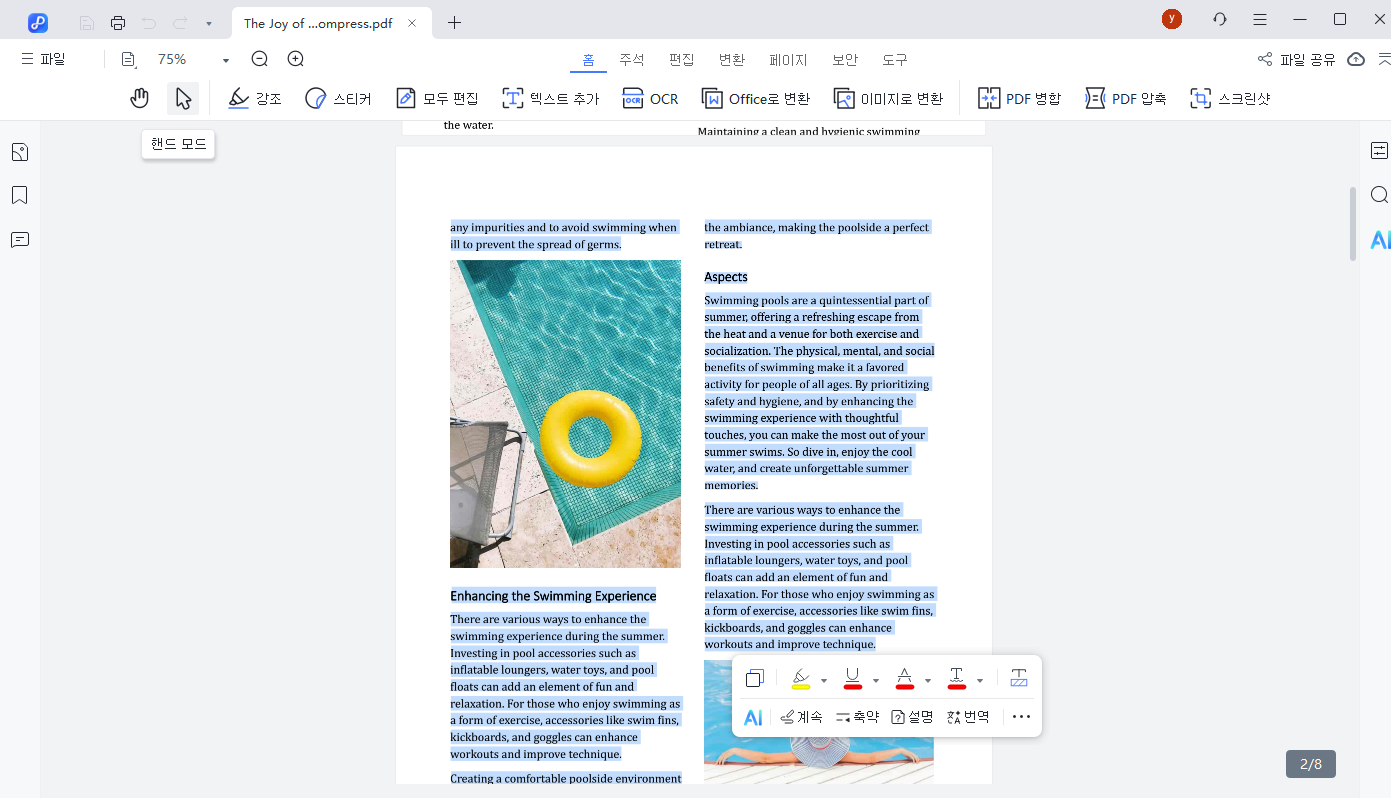Open the page thumbnails sidebar panel
Viewport: 1391px width, 798px height.
pos(20,152)
